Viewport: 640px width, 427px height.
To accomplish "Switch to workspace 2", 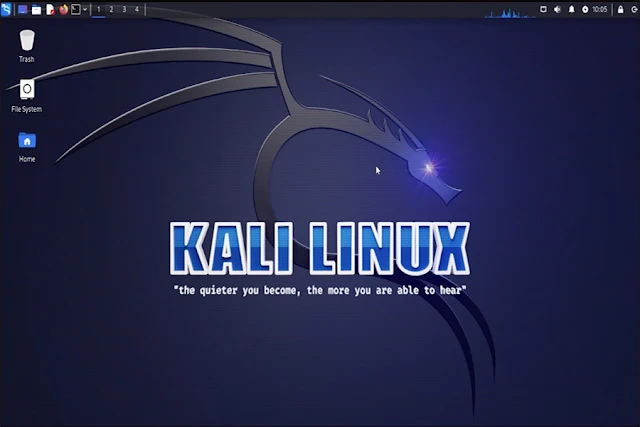I will pos(111,9).
